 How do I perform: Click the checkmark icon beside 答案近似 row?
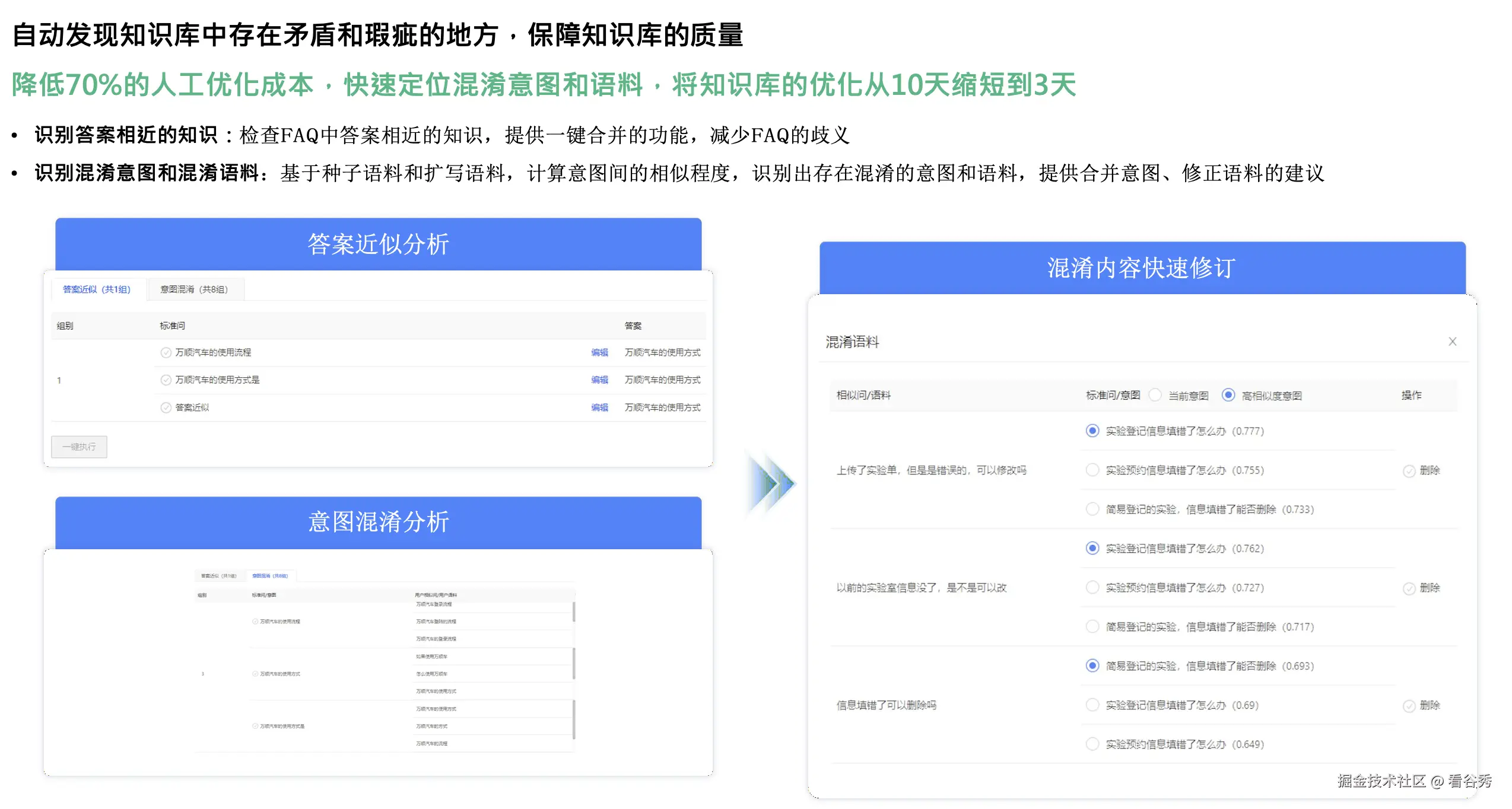(166, 407)
